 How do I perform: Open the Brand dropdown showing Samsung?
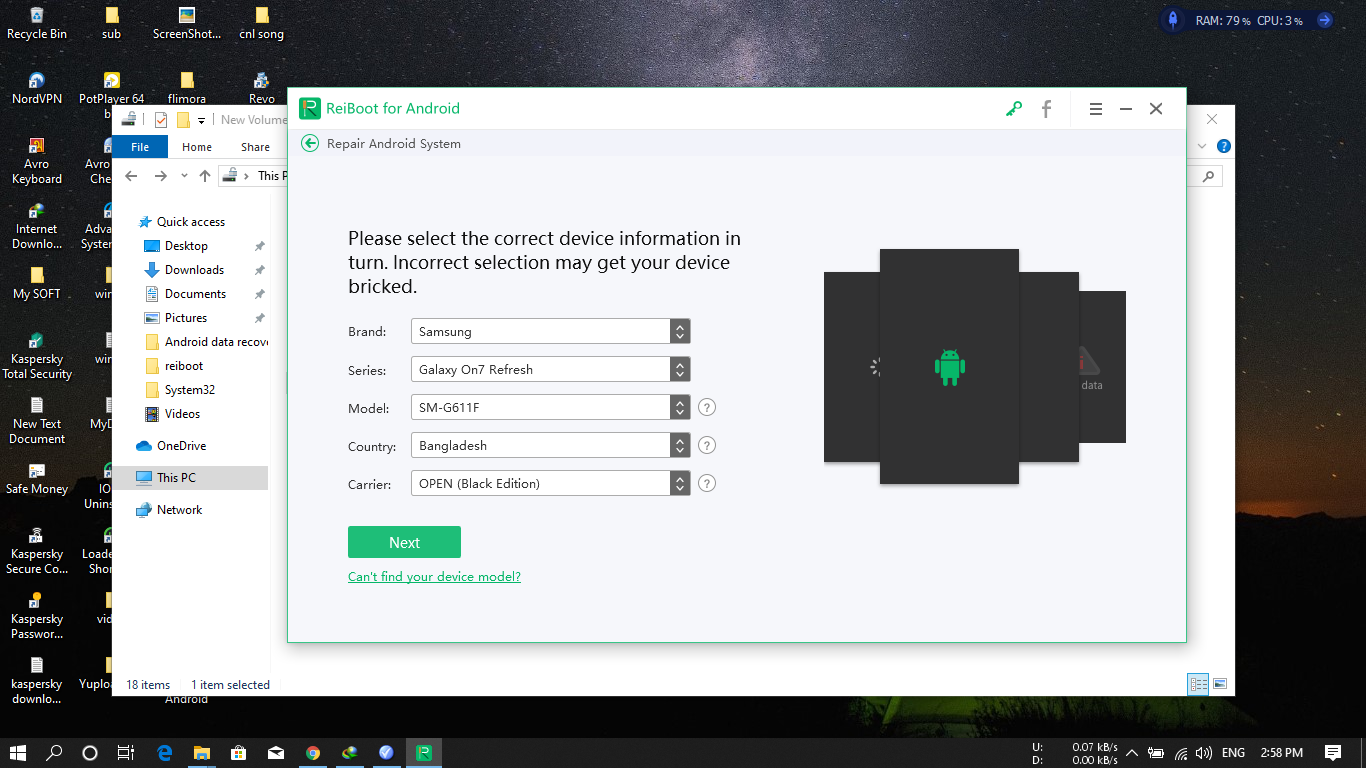550,331
